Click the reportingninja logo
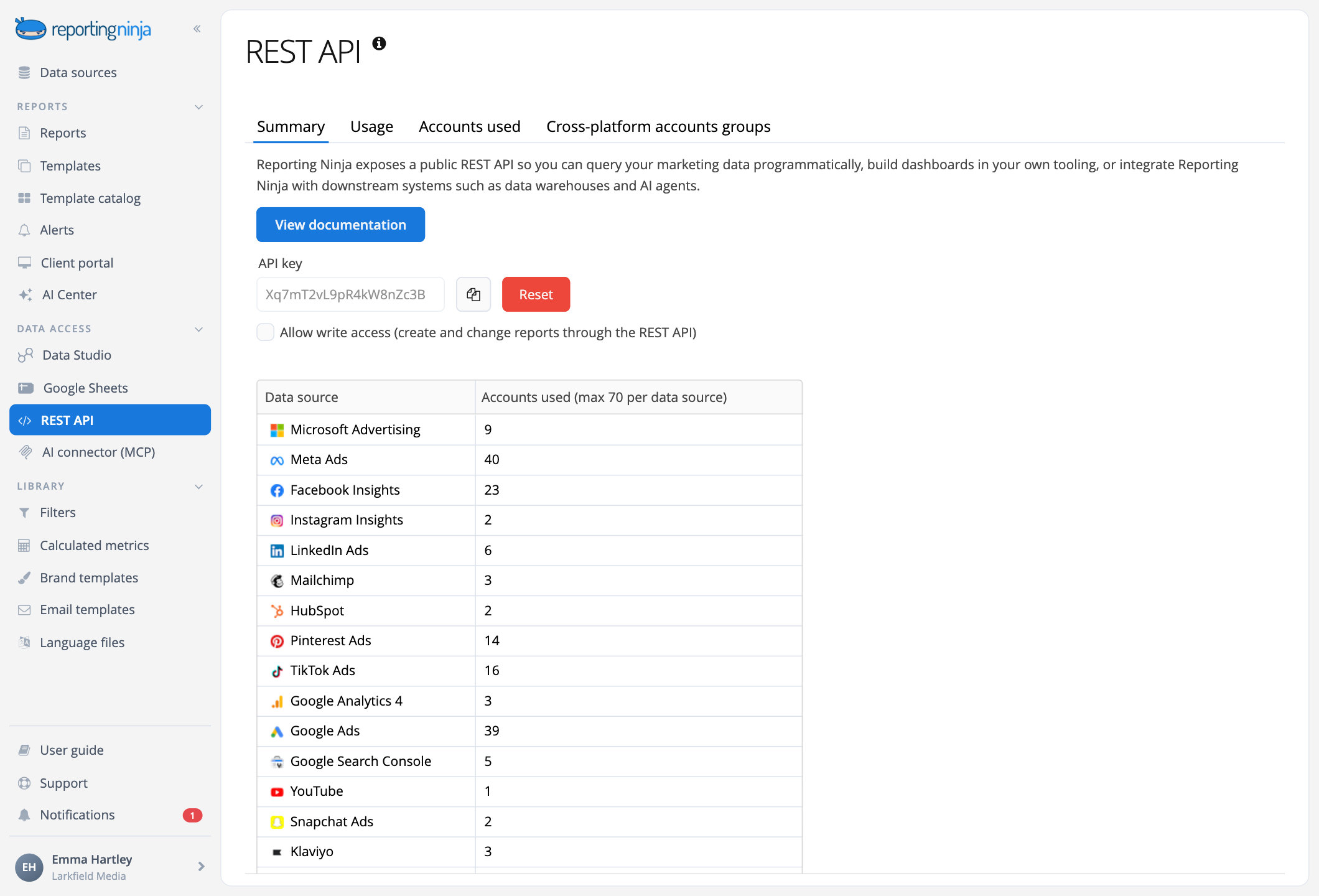Screen dimensions: 1319x896 83,29
